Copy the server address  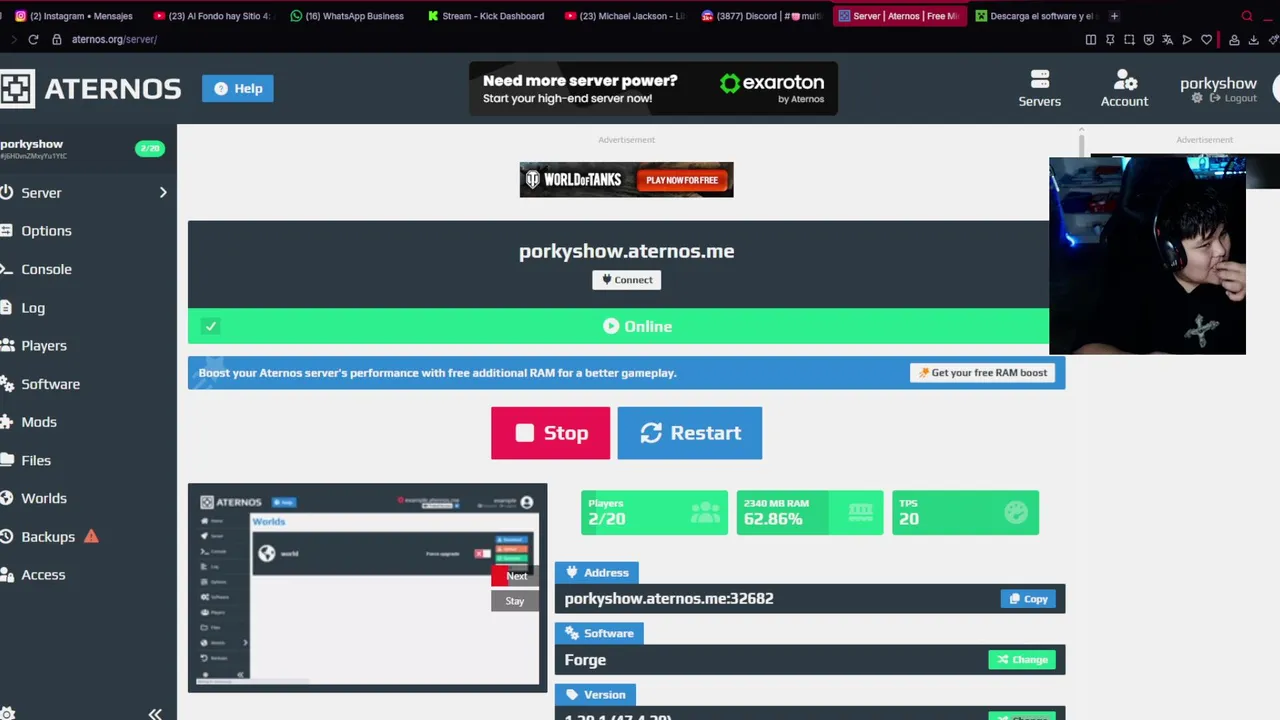pyautogui.click(x=1028, y=599)
